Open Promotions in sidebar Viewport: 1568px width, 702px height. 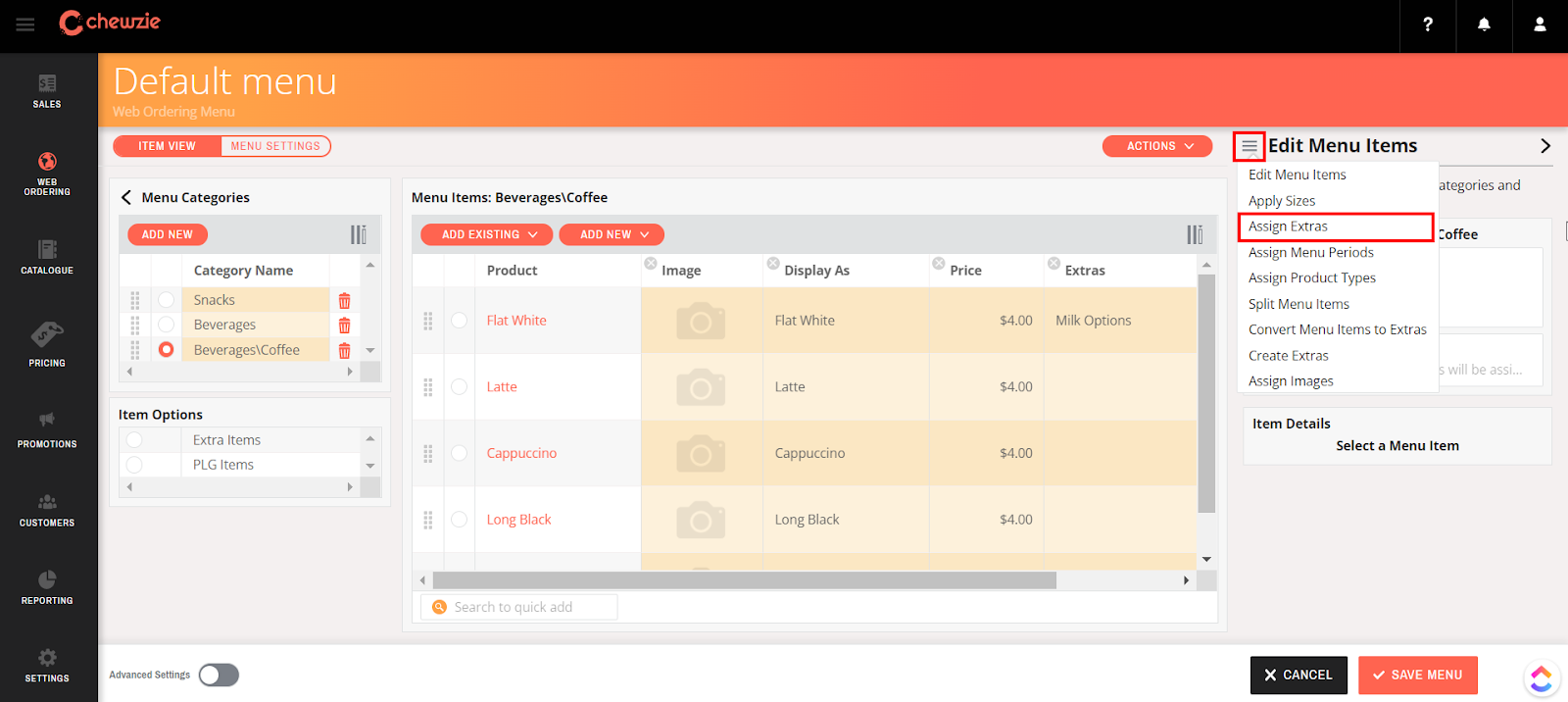click(x=47, y=430)
